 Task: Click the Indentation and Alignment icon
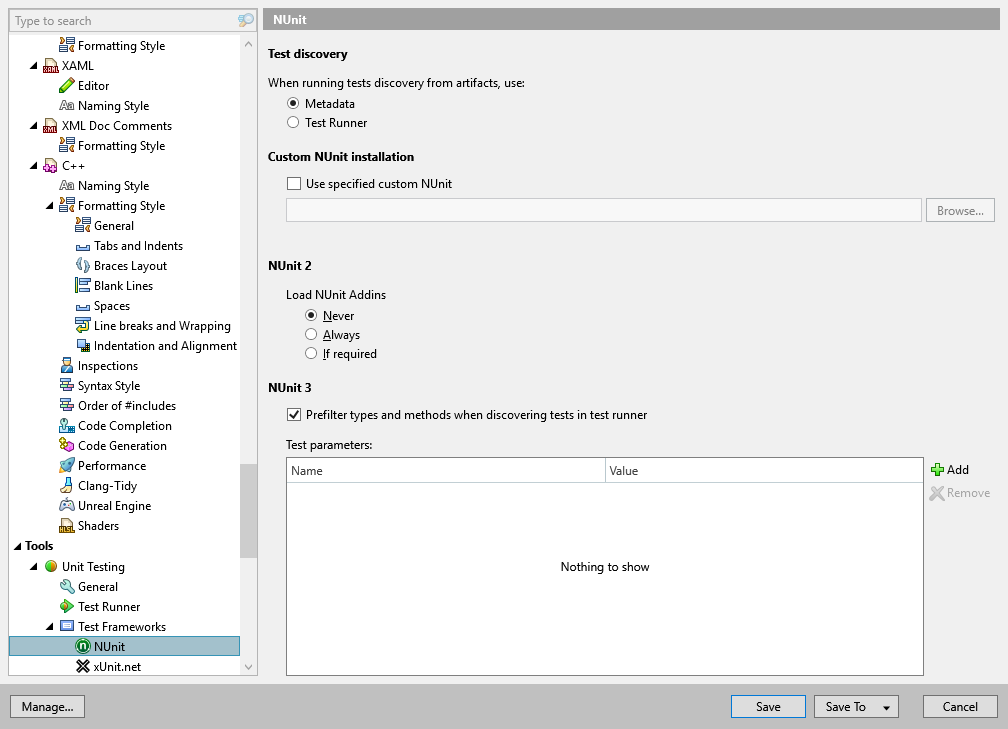[x=82, y=346]
